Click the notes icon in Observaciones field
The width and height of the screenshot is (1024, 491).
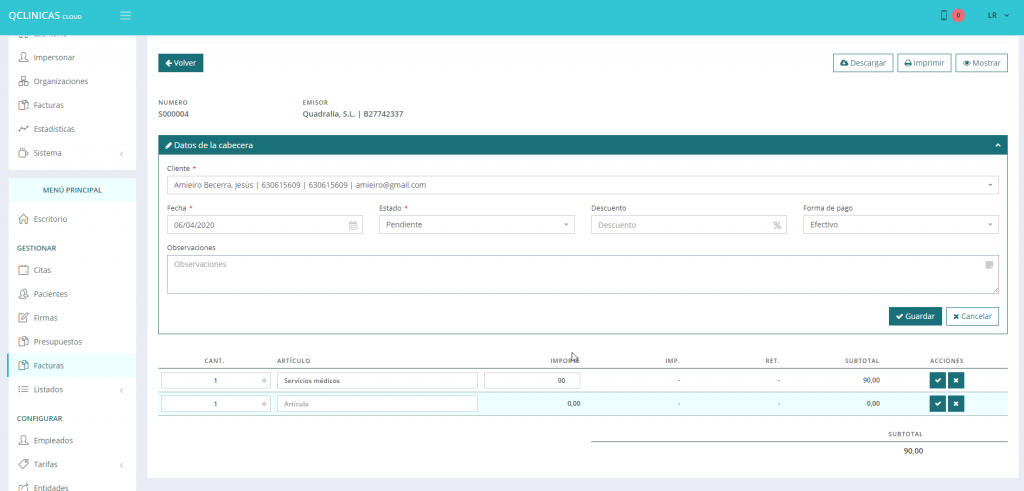pos(989,265)
